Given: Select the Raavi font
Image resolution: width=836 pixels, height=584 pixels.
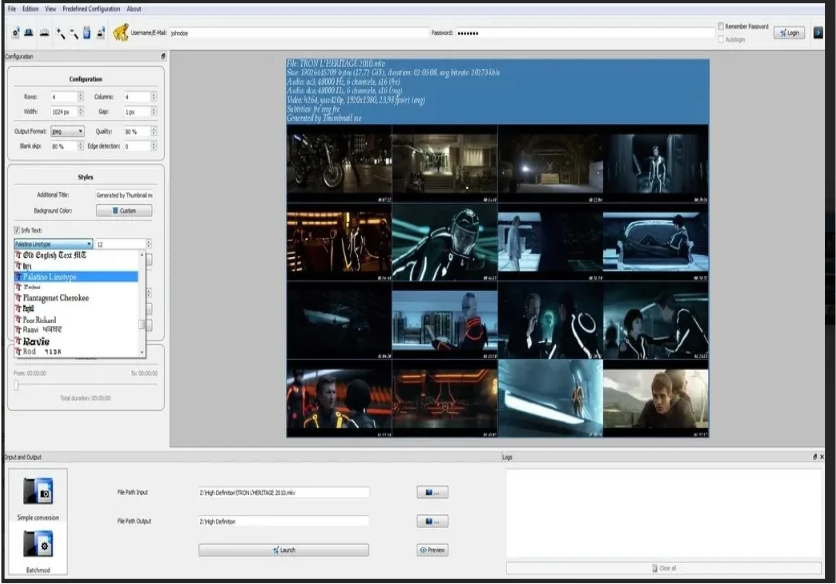Looking at the screenshot, I should click(76, 330).
